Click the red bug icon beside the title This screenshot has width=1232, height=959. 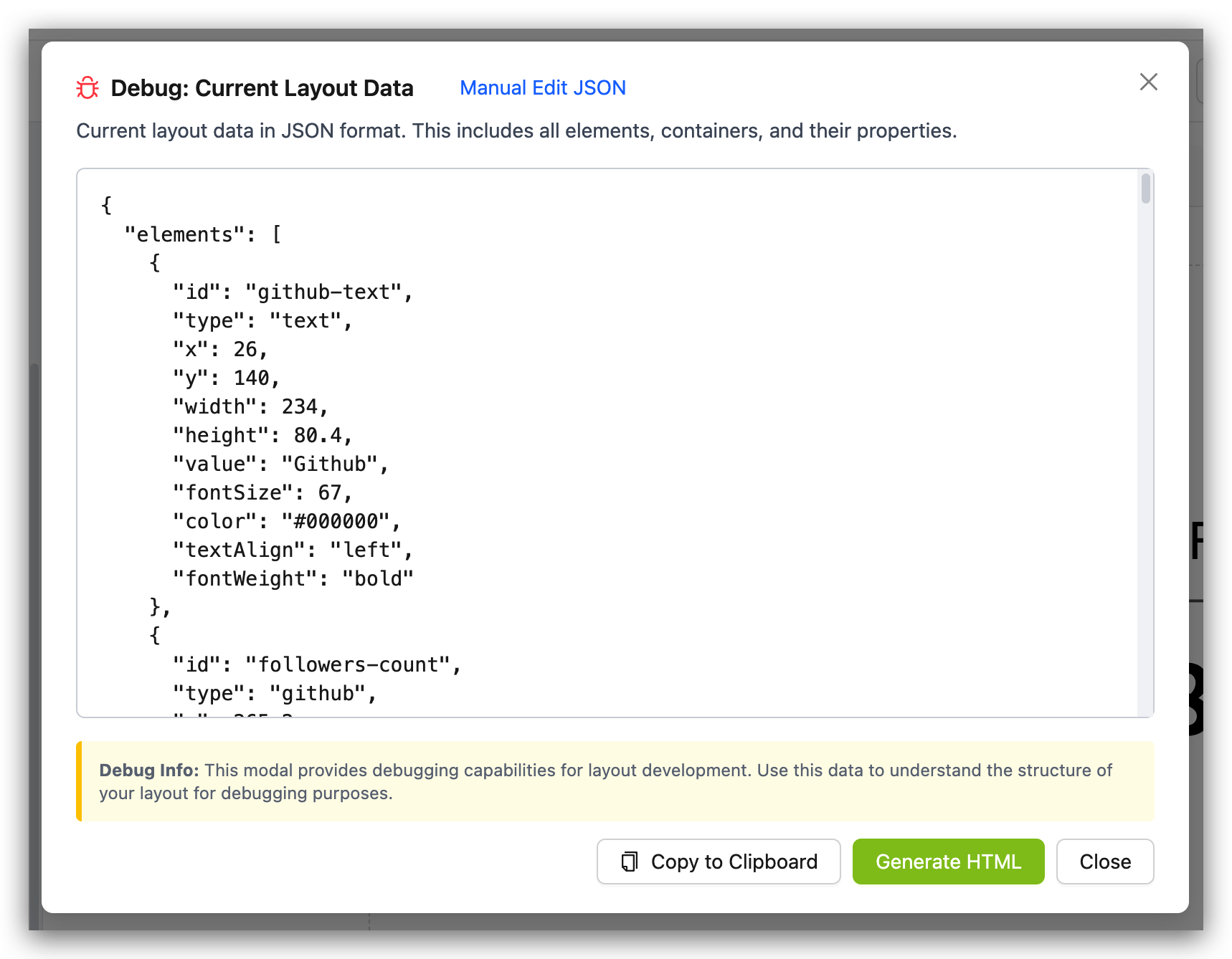point(87,88)
